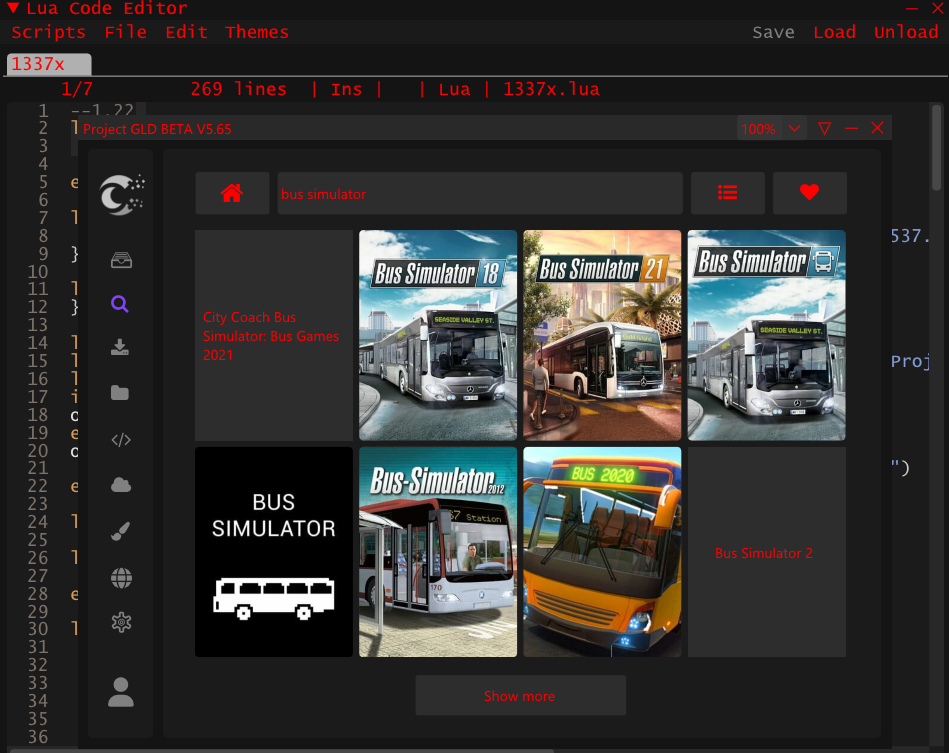Click the red home button

[232, 193]
